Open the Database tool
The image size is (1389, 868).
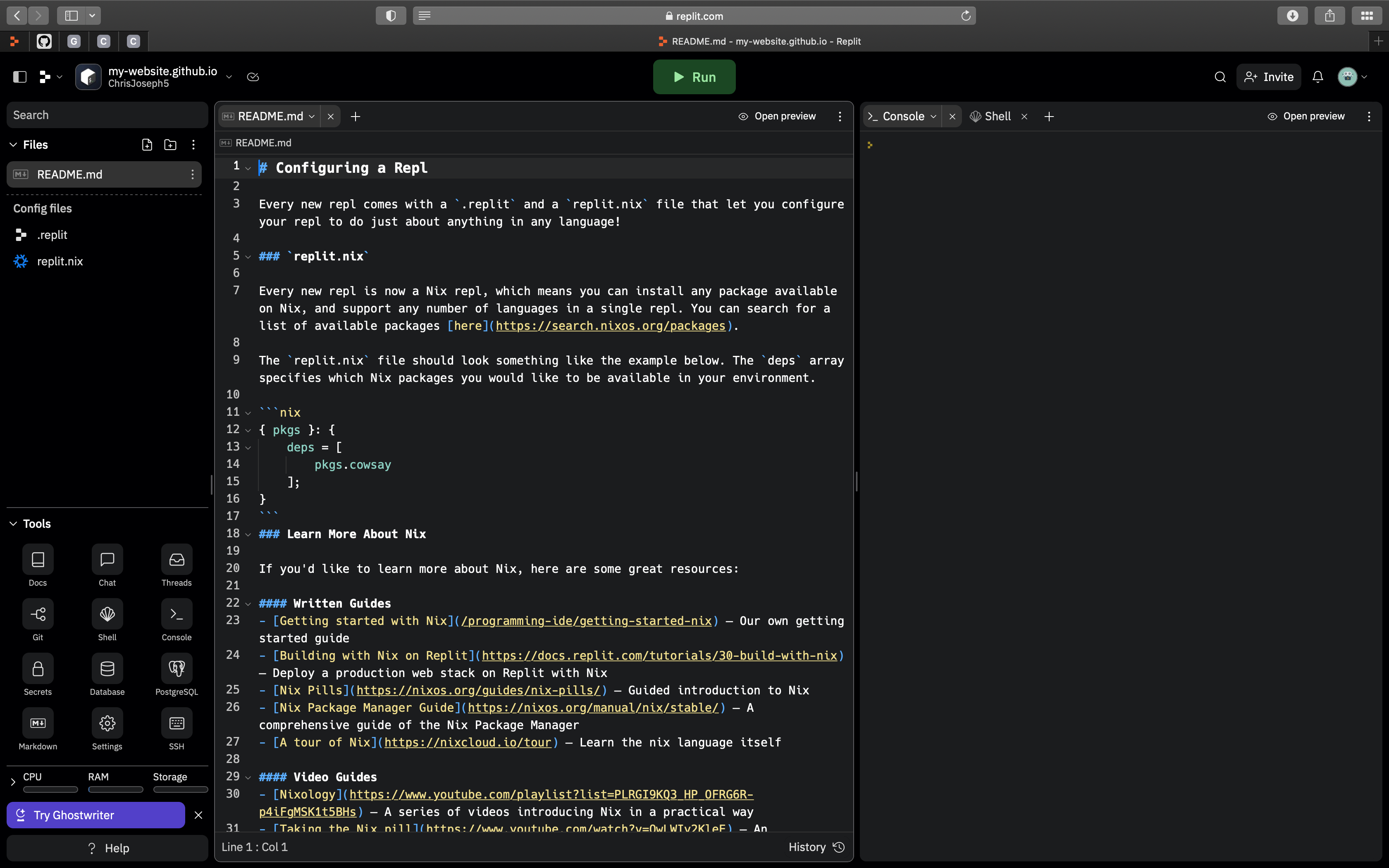tap(107, 669)
